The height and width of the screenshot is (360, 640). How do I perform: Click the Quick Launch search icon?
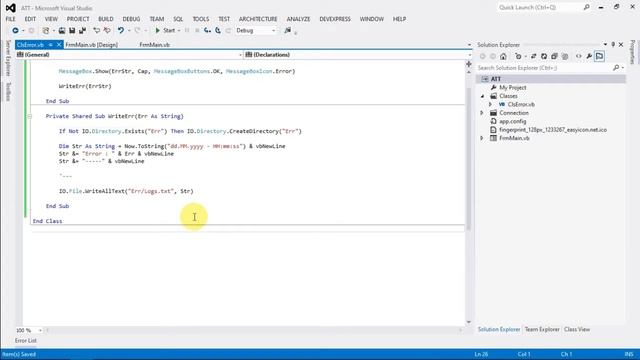pos(587,7)
